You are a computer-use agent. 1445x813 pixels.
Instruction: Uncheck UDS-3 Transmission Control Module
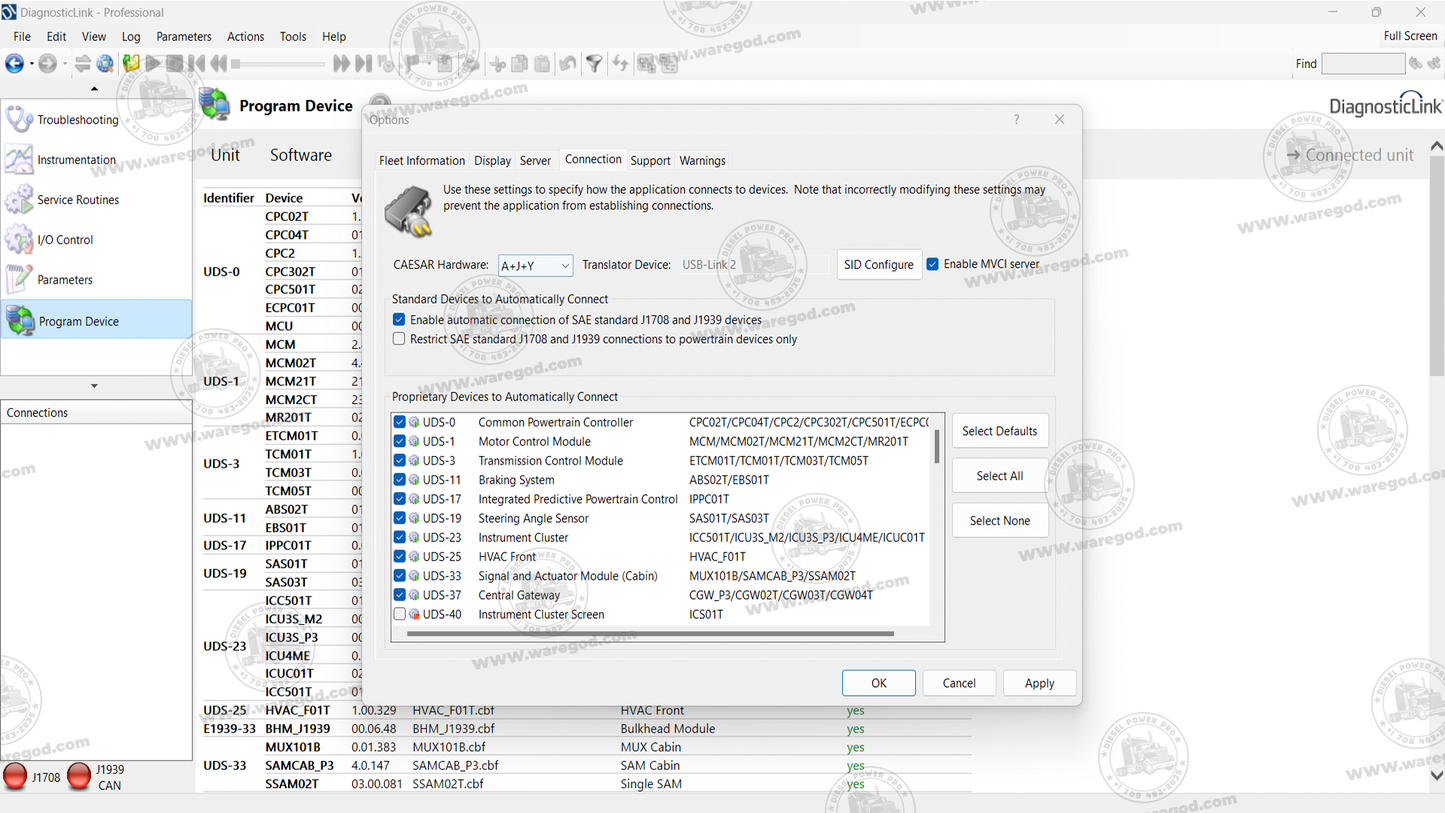click(x=400, y=461)
